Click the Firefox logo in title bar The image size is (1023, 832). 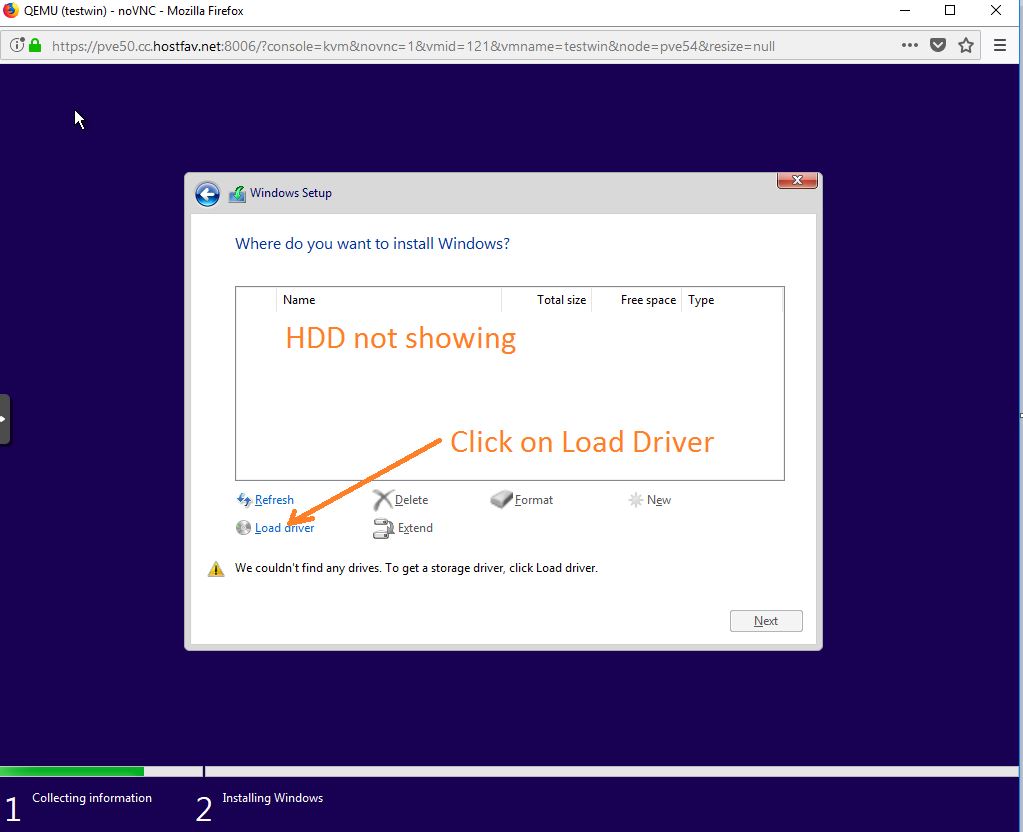10,10
